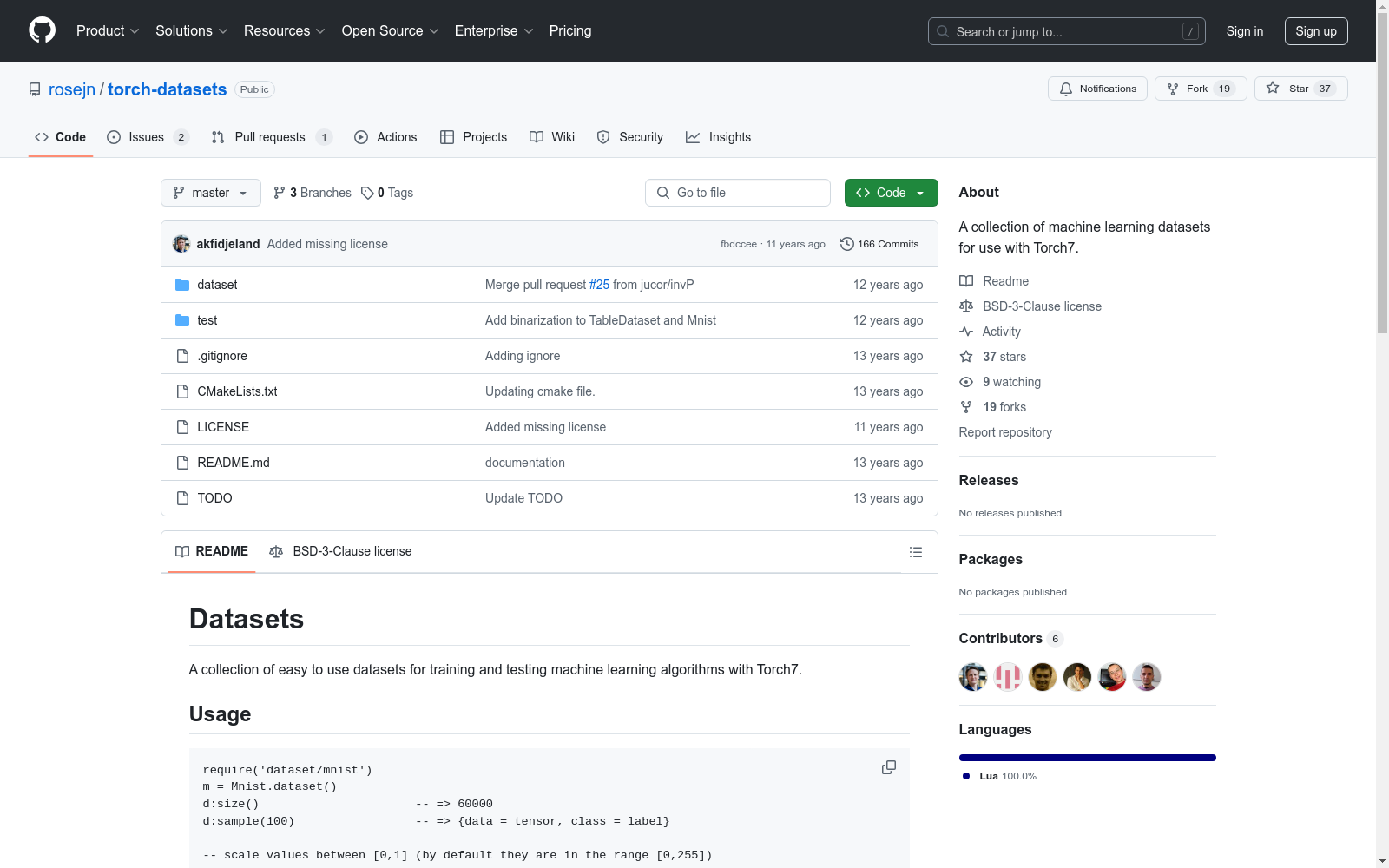The height and width of the screenshot is (868, 1389).
Task: Open the torch-datasets repository name link
Action: 167,89
